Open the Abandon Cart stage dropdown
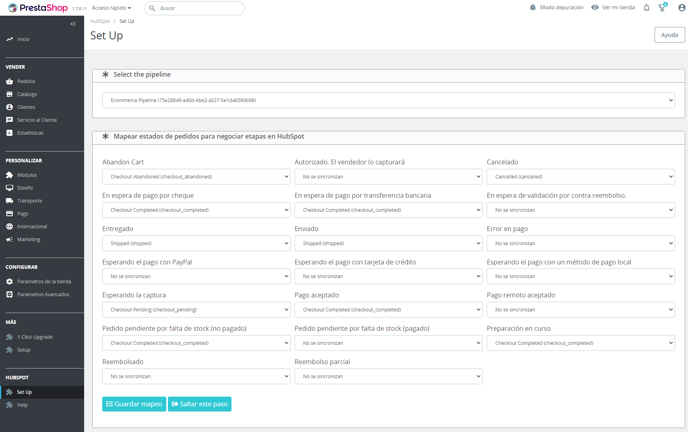This screenshot has width=688, height=432. click(x=196, y=177)
